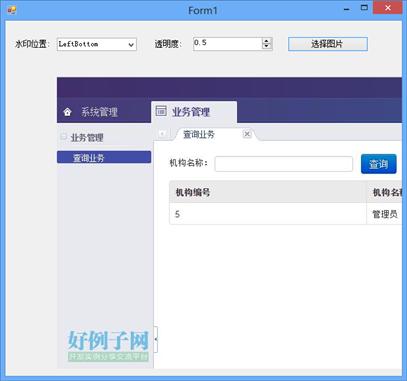The image size is (407, 381).
Task: Decrease opacity with the down spinner arrow
Action: click(266, 47)
